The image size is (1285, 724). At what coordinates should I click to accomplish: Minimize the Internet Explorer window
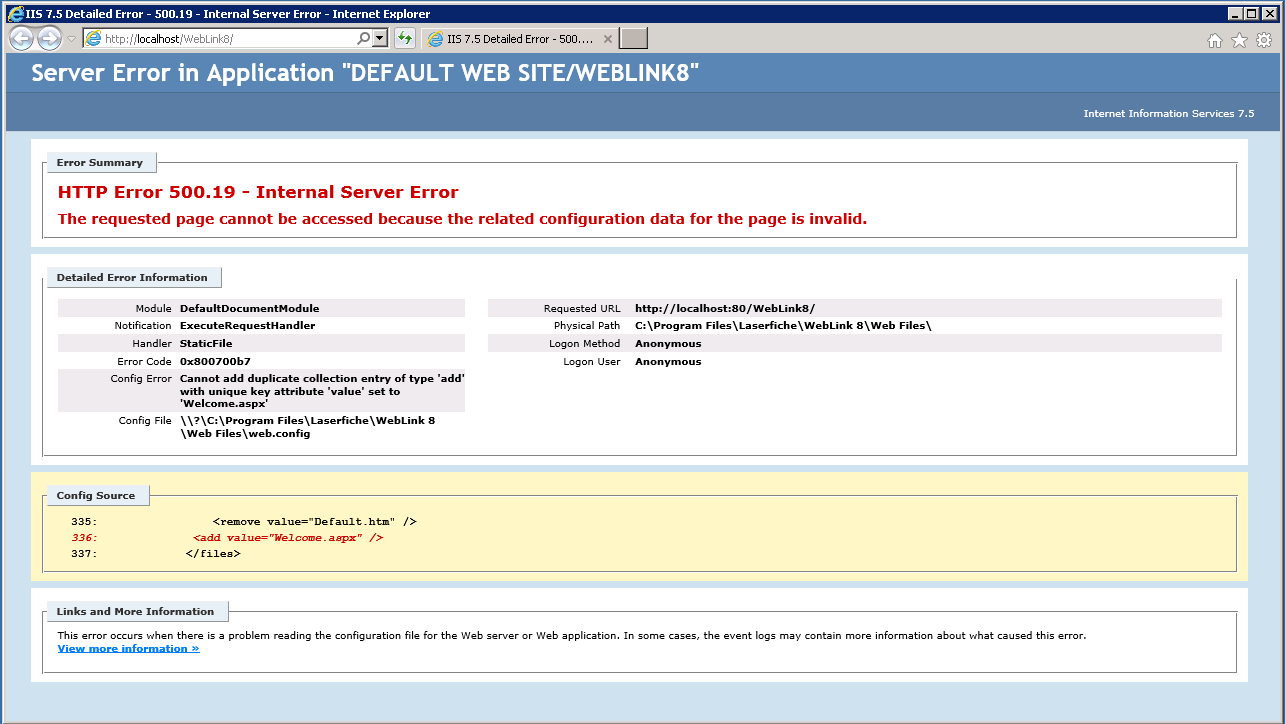click(x=1234, y=14)
